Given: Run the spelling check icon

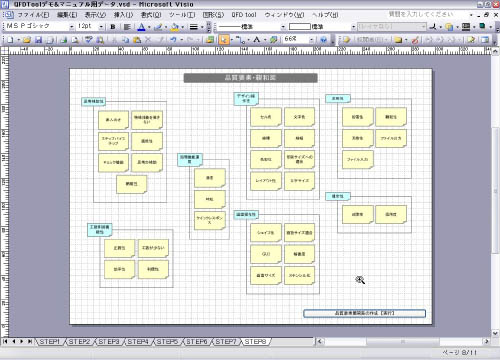Looking at the screenshot, I should (88, 40).
